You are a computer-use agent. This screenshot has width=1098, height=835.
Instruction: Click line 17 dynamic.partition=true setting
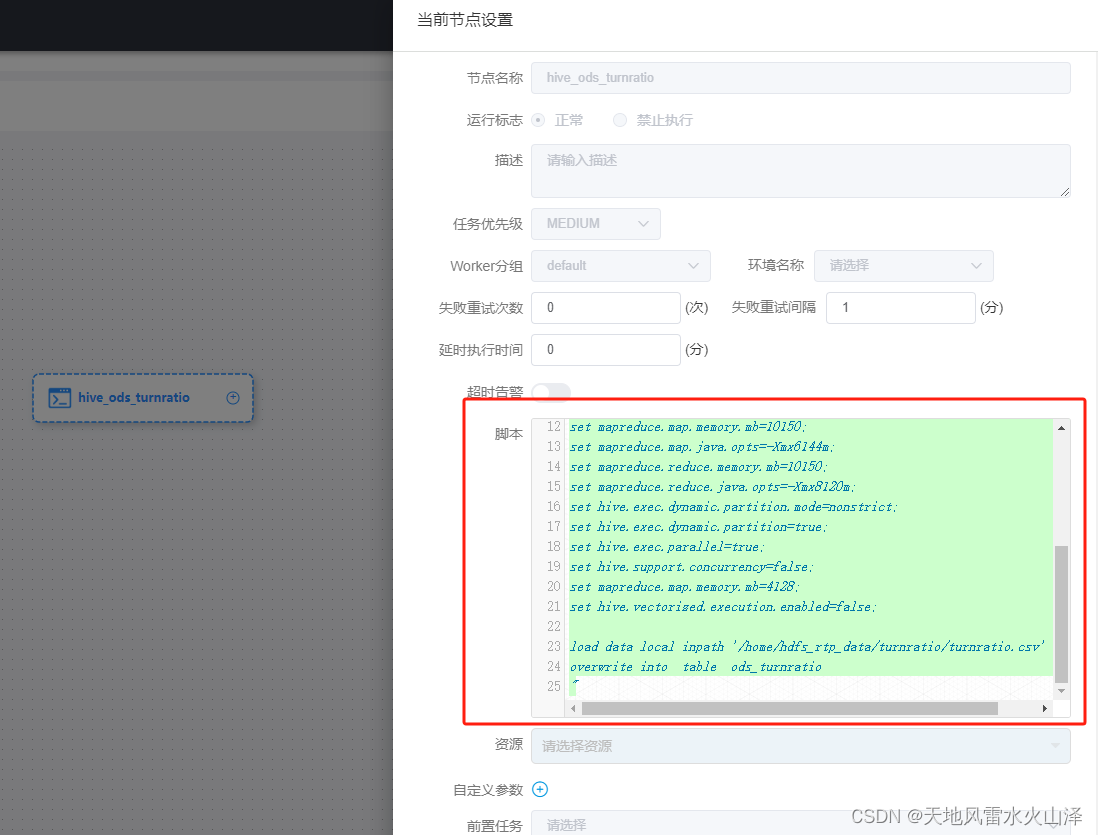[x=698, y=527]
